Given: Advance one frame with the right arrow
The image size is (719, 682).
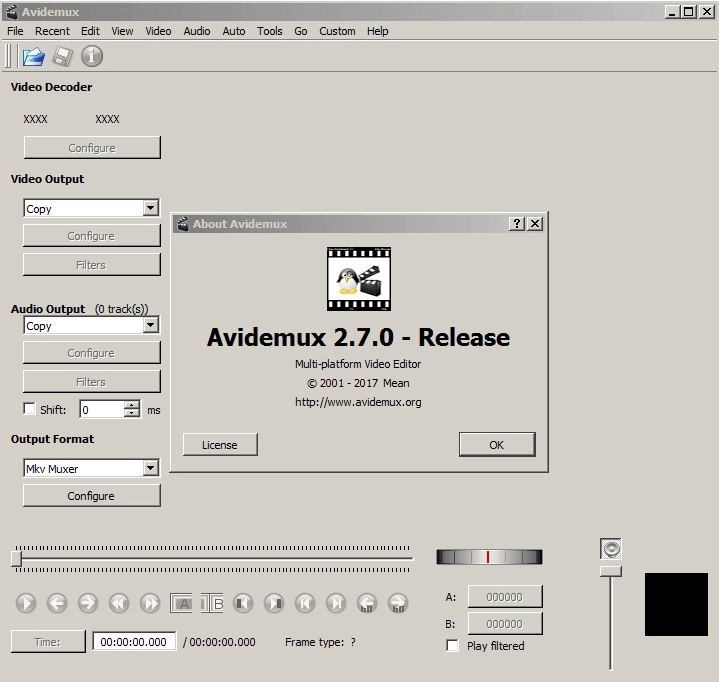Looking at the screenshot, I should pyautogui.click(x=88, y=603).
